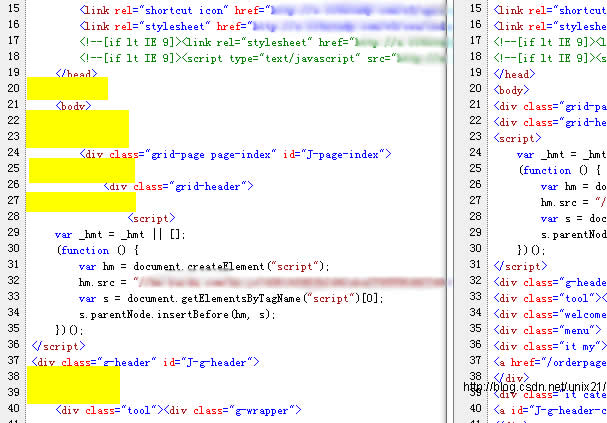Viewport: 607px width, 423px height.
Task: Place cursor on </head> in the right pane
Action: (514, 74)
